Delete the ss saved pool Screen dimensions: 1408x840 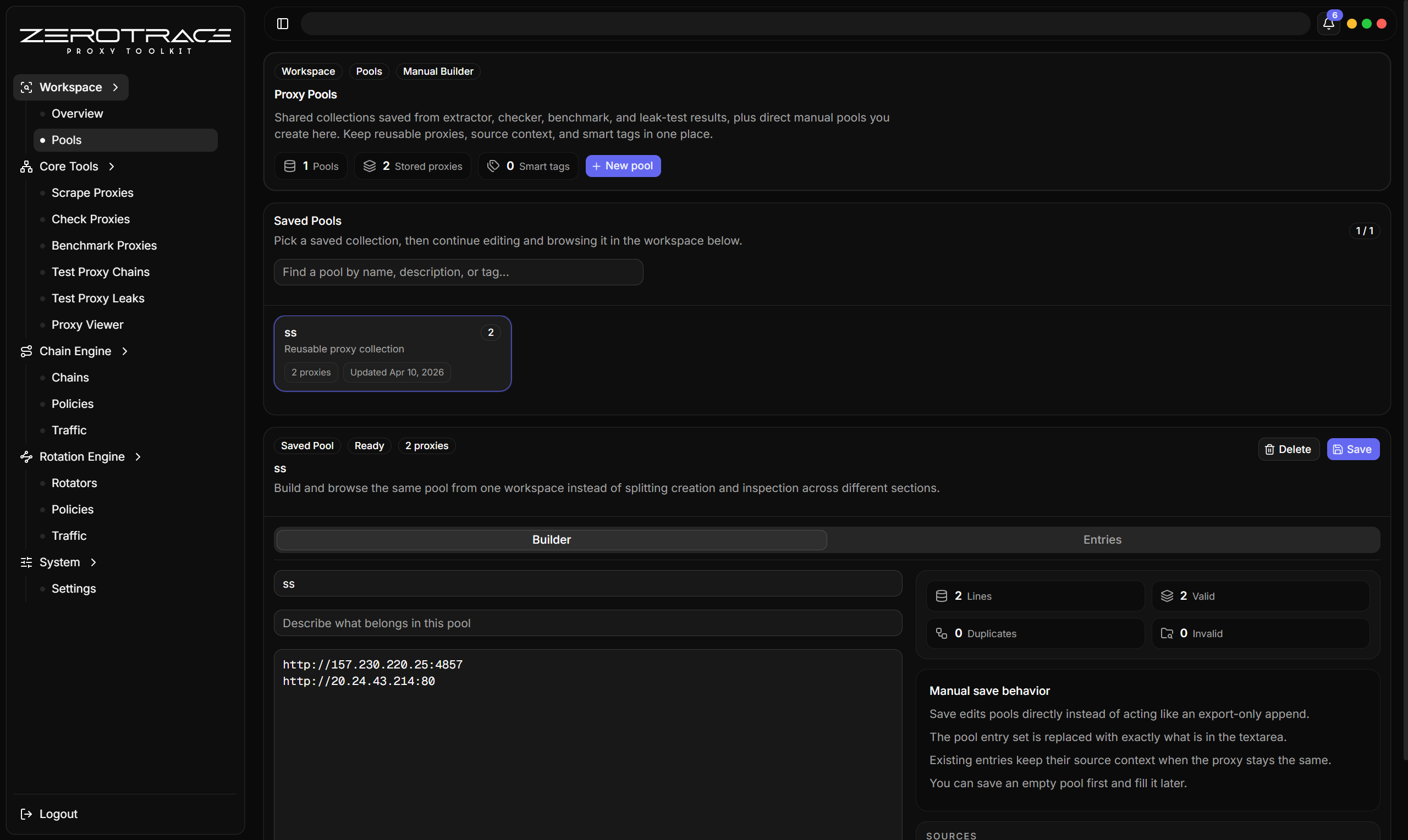[1288, 450]
